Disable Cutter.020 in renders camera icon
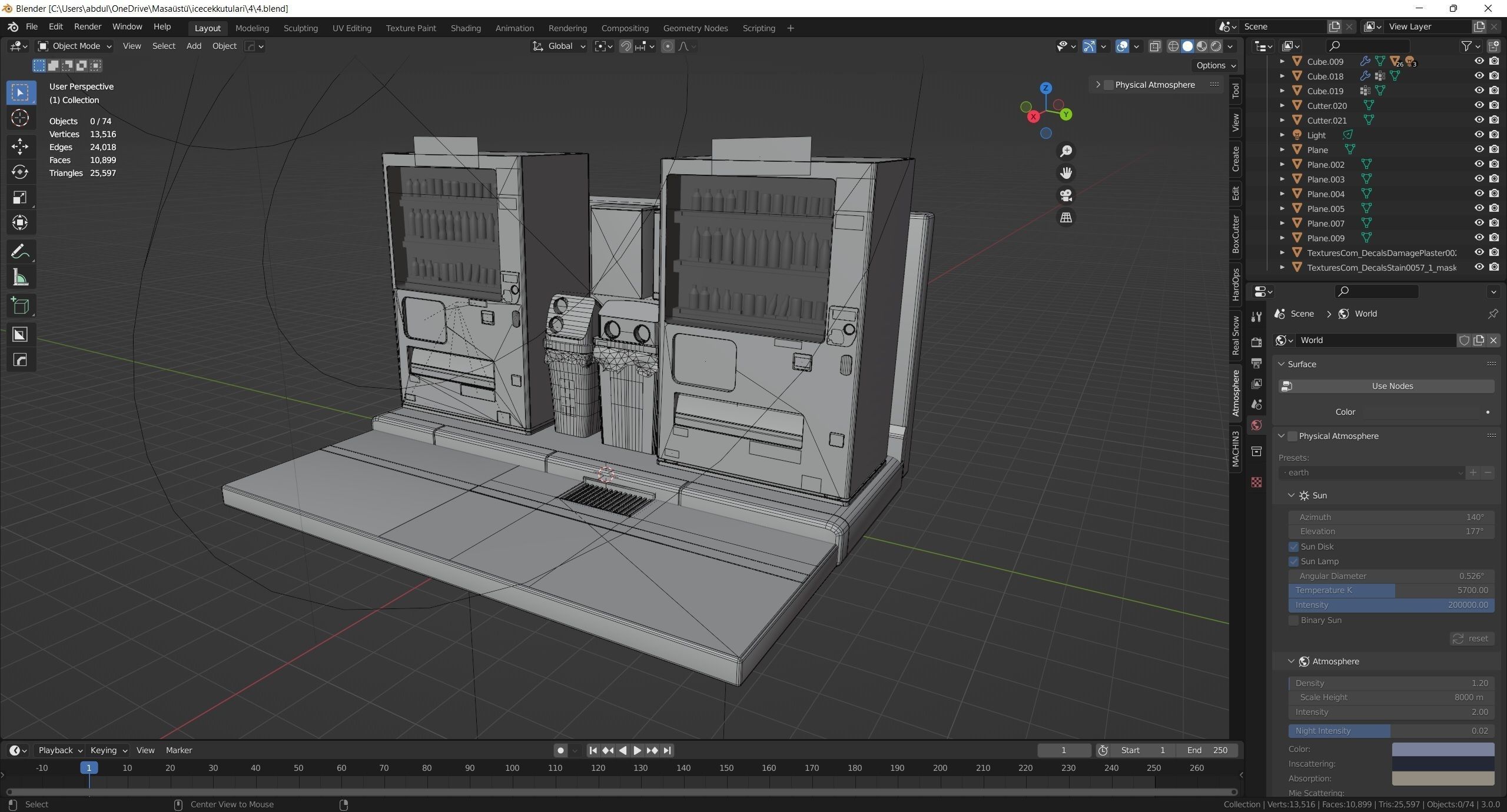 point(1494,105)
